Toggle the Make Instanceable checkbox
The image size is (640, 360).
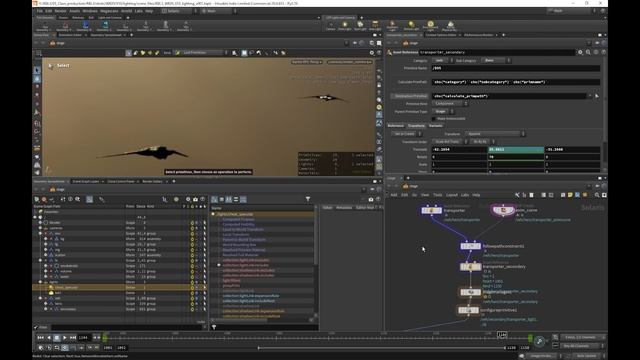click(434, 119)
